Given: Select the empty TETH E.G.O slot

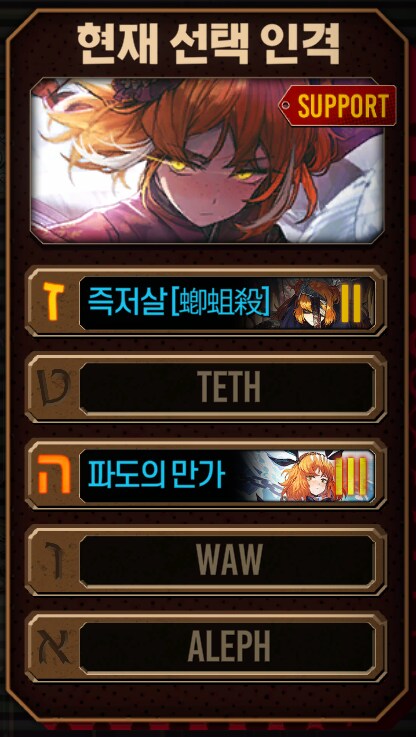Looking at the screenshot, I should [228, 388].
